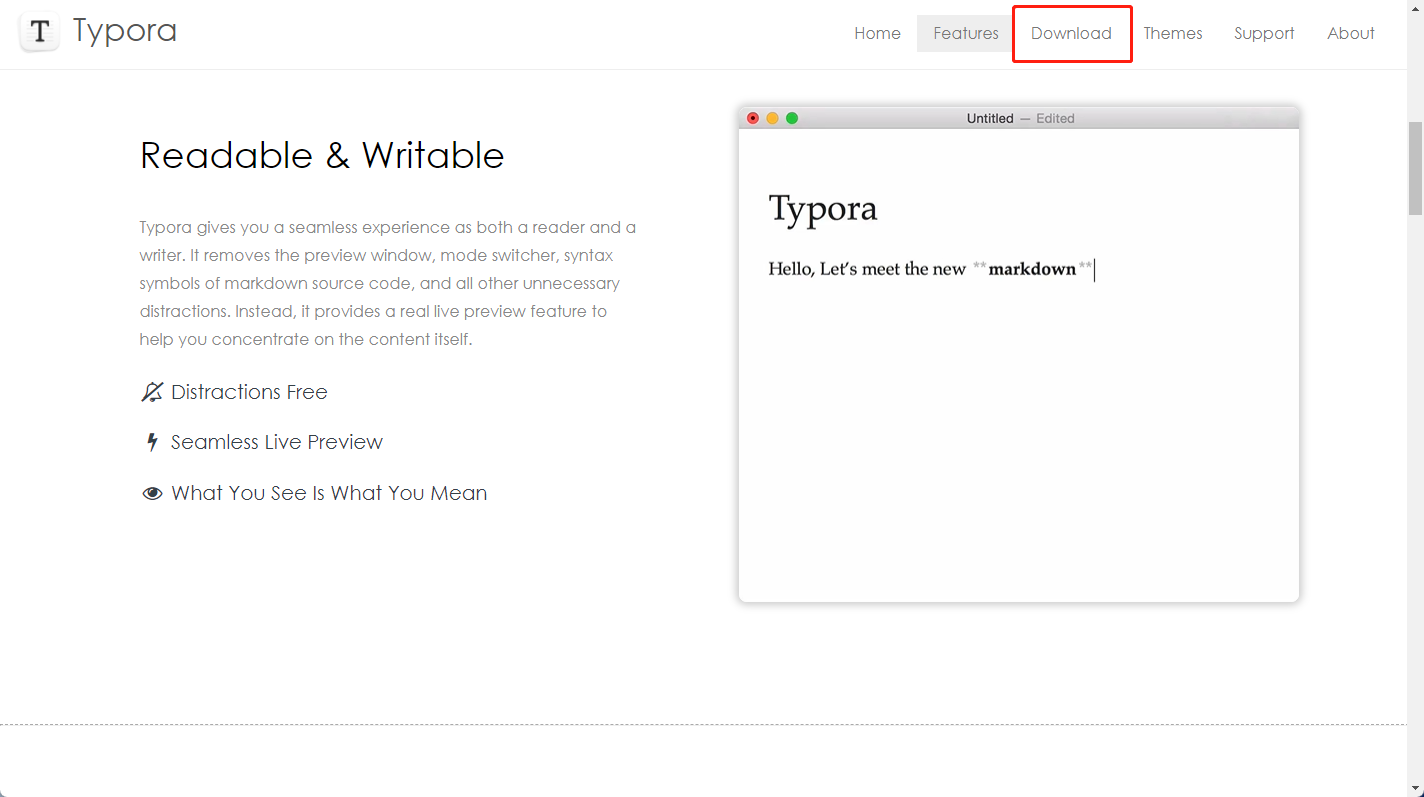This screenshot has height=797, width=1424.
Task: Click the yellow minimize dot in Untitled window
Action: (x=772, y=118)
